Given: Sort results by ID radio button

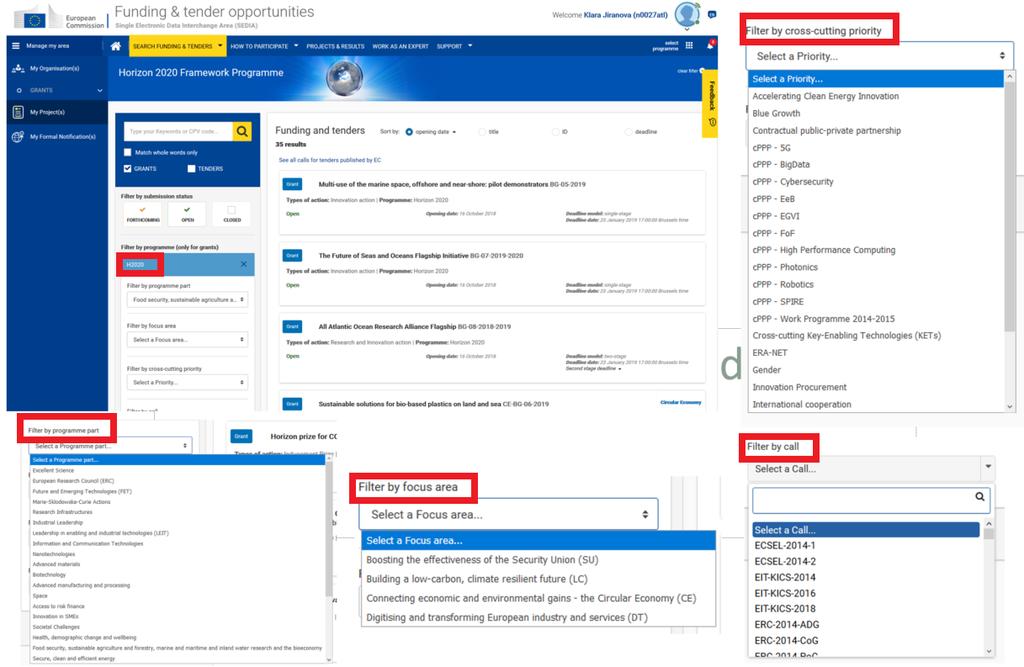Looking at the screenshot, I should point(556,132).
